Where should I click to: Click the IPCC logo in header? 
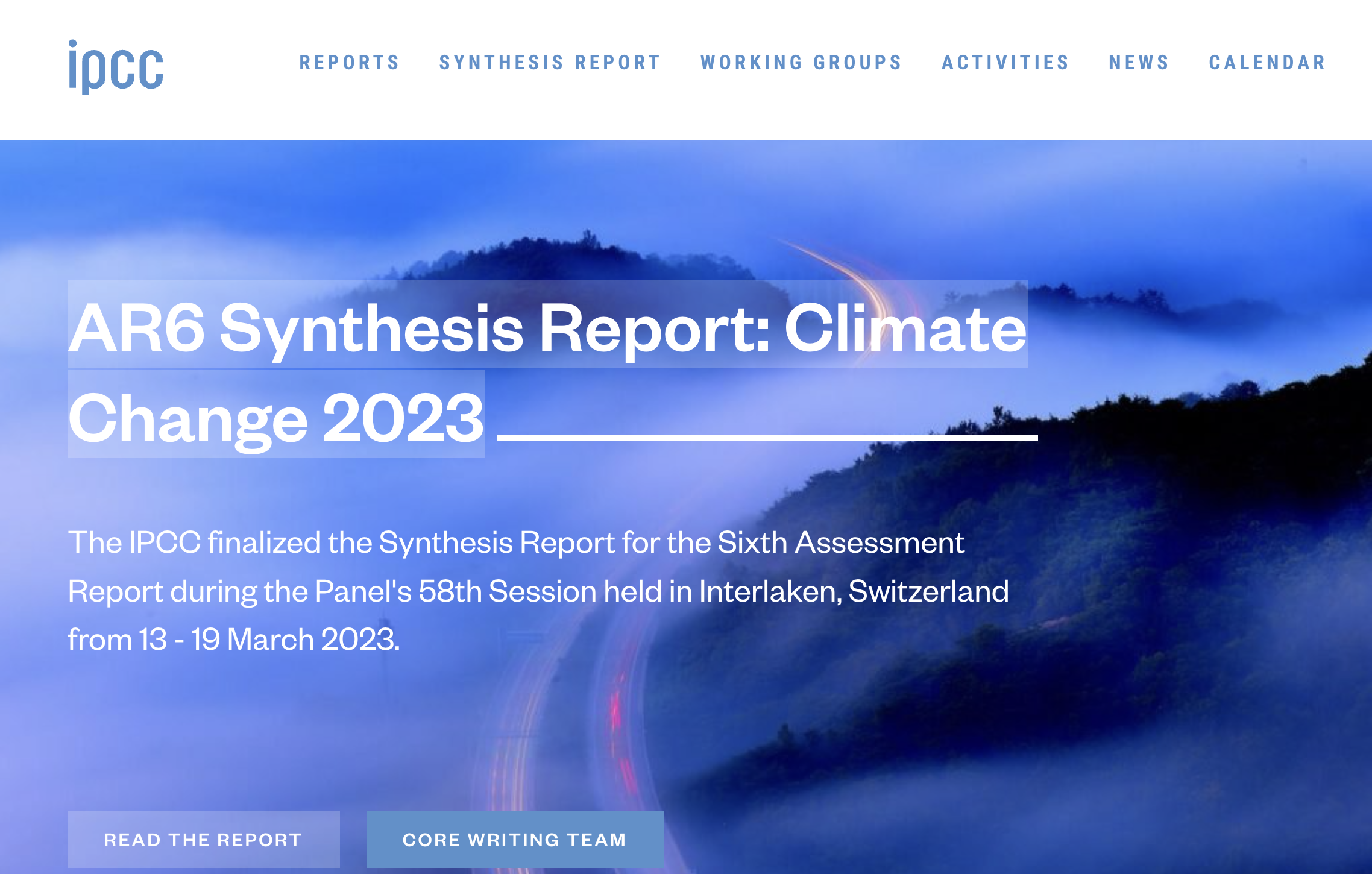(116, 66)
